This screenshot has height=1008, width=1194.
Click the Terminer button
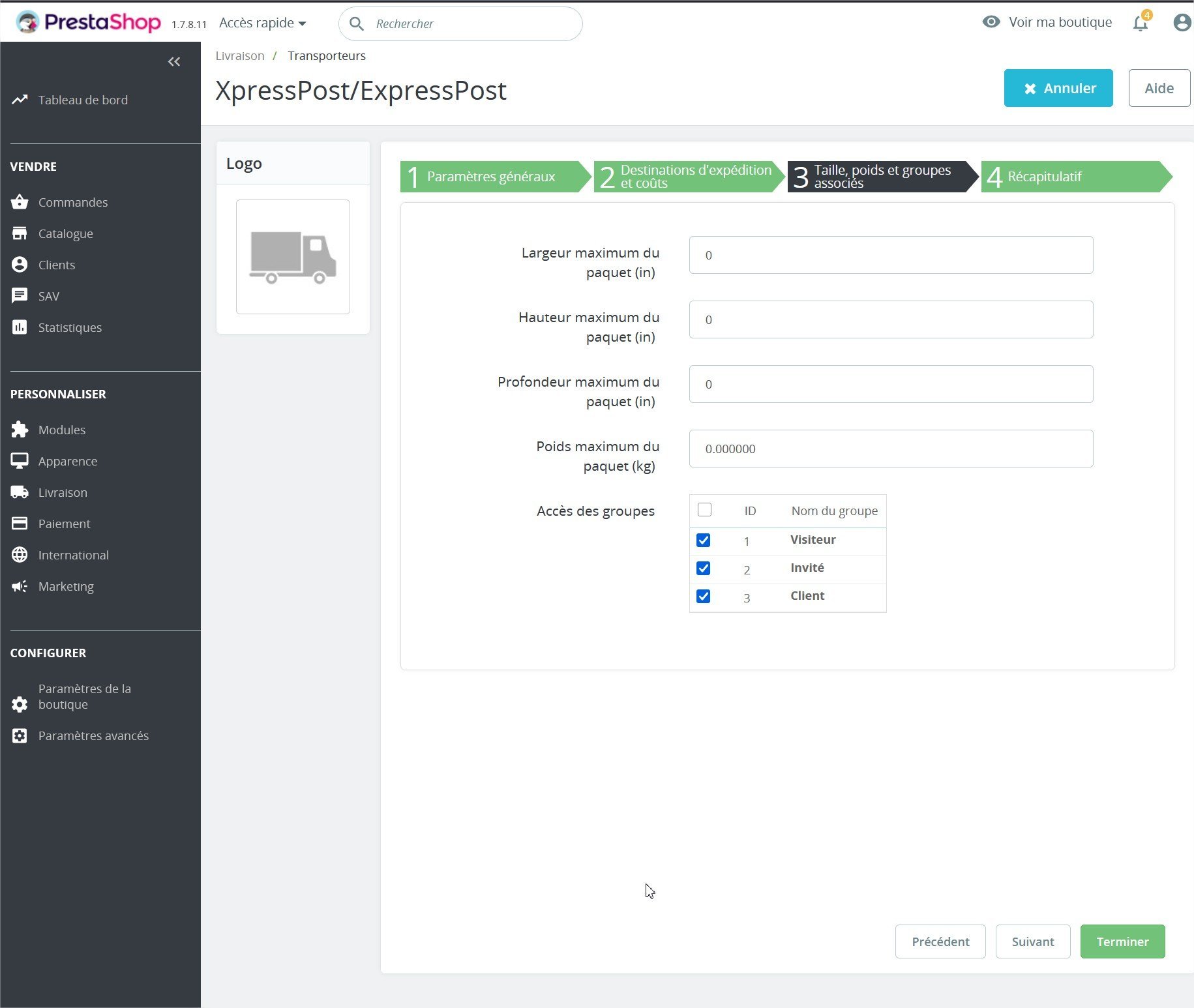pos(1123,941)
